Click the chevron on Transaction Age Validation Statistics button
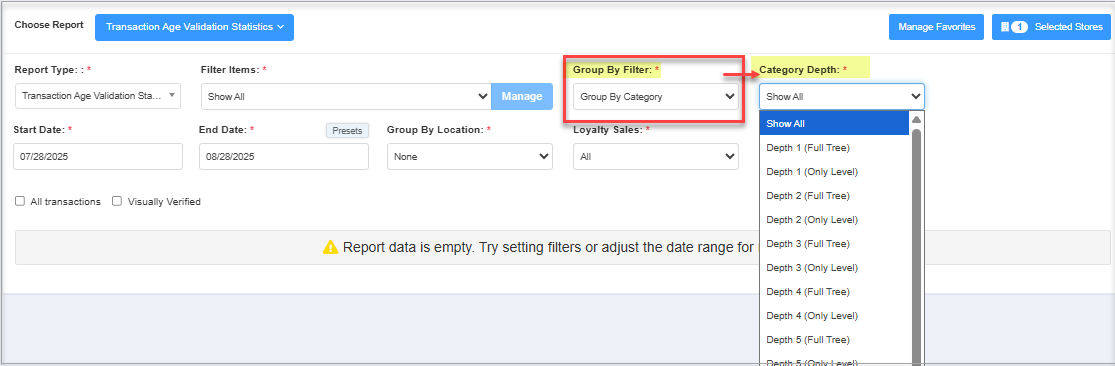Viewport: 1115px width, 366px height. (281, 27)
